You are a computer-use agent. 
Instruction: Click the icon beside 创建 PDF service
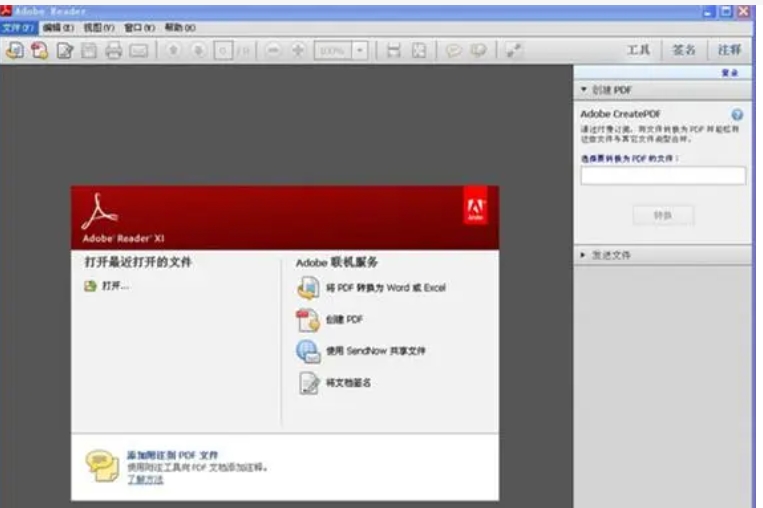click(x=308, y=320)
